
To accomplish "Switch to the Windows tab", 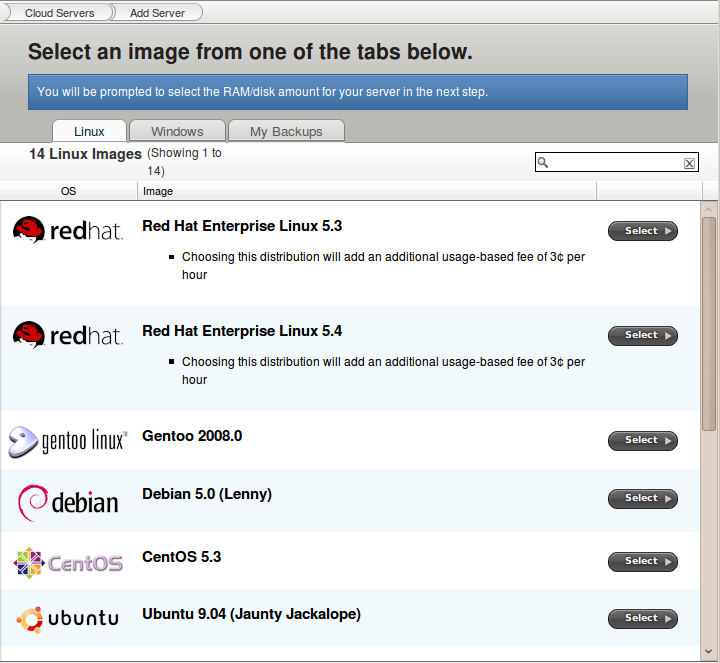I will (x=177, y=131).
